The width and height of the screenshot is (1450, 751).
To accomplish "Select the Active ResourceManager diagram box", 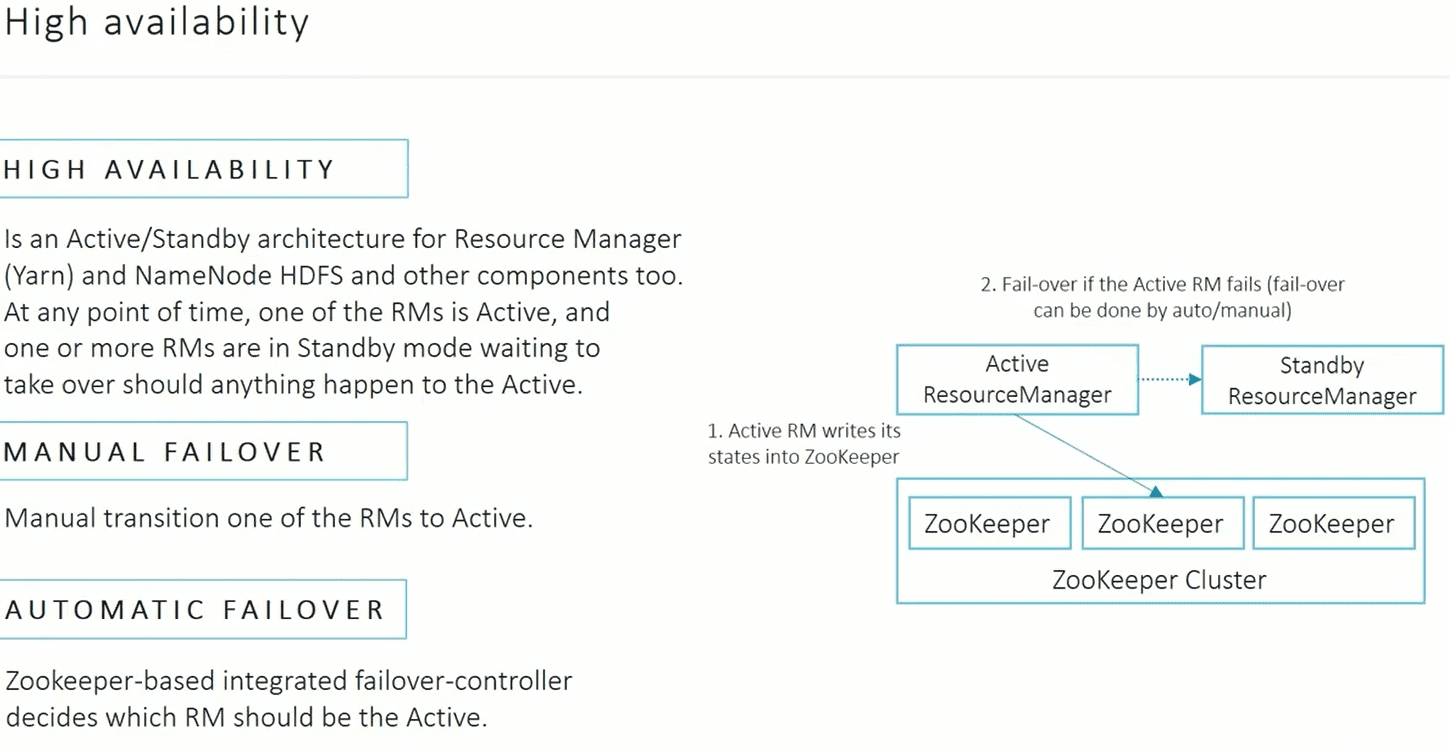I will [1017, 380].
